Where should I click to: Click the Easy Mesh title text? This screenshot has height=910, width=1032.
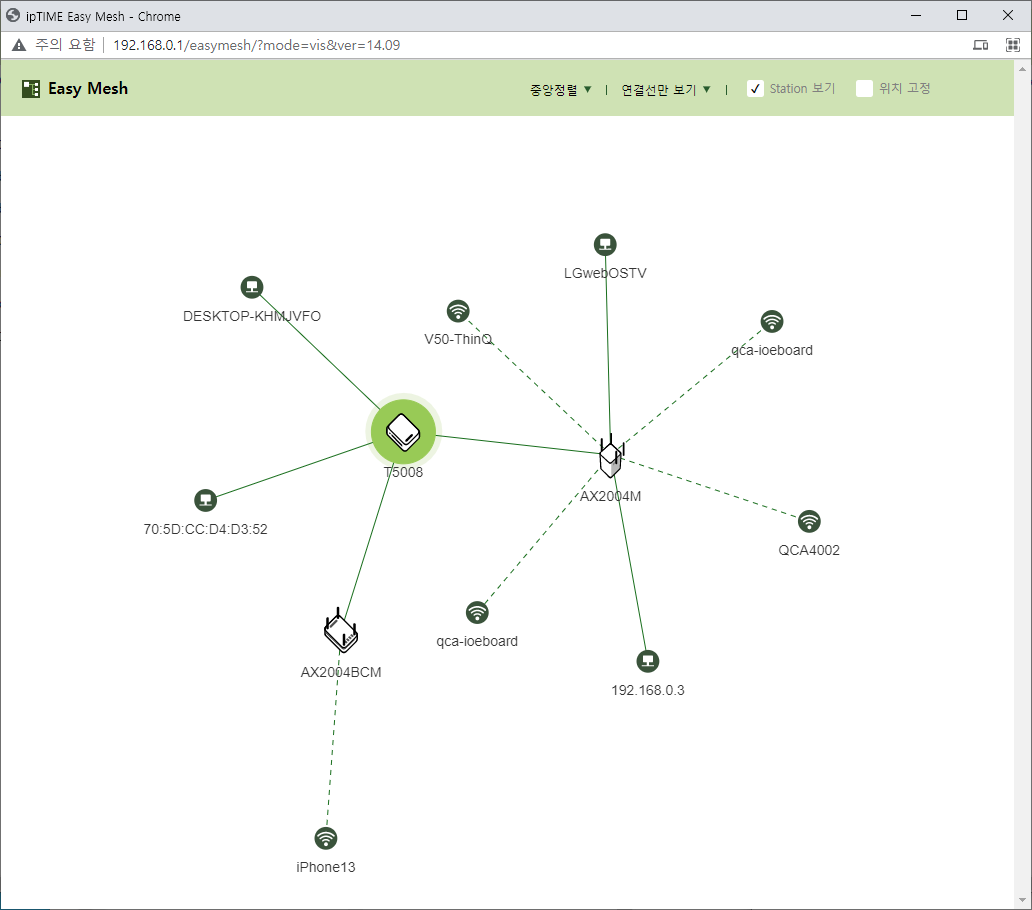[x=88, y=89]
